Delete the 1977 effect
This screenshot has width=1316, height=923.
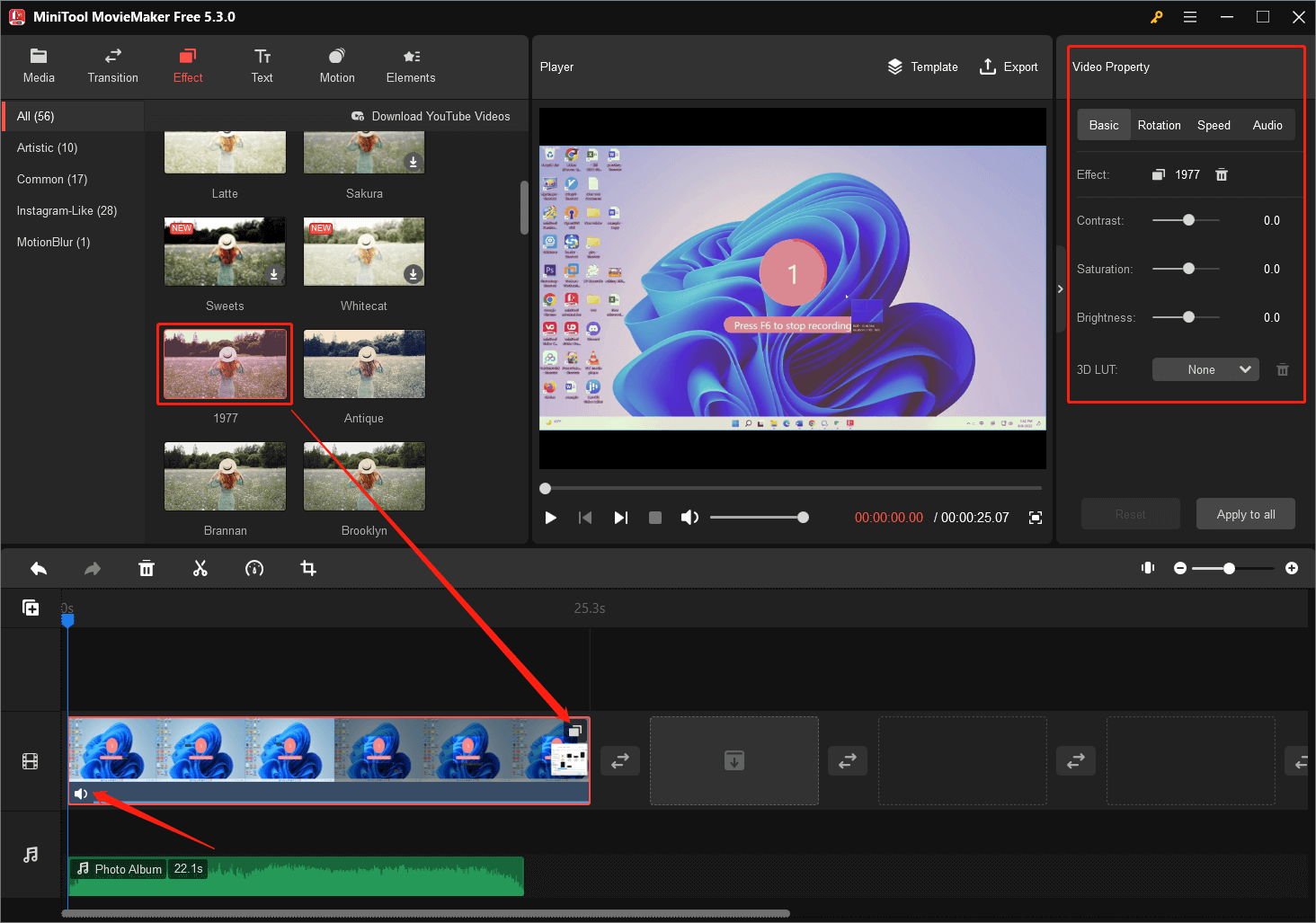(x=1222, y=174)
